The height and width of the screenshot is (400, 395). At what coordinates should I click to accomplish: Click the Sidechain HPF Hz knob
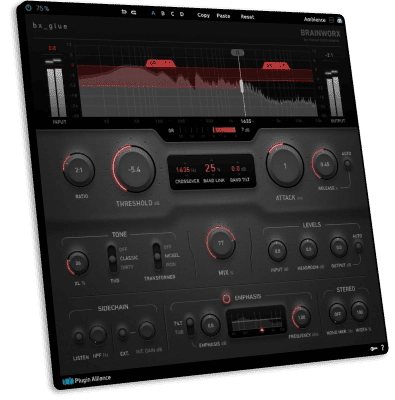(x=98, y=335)
